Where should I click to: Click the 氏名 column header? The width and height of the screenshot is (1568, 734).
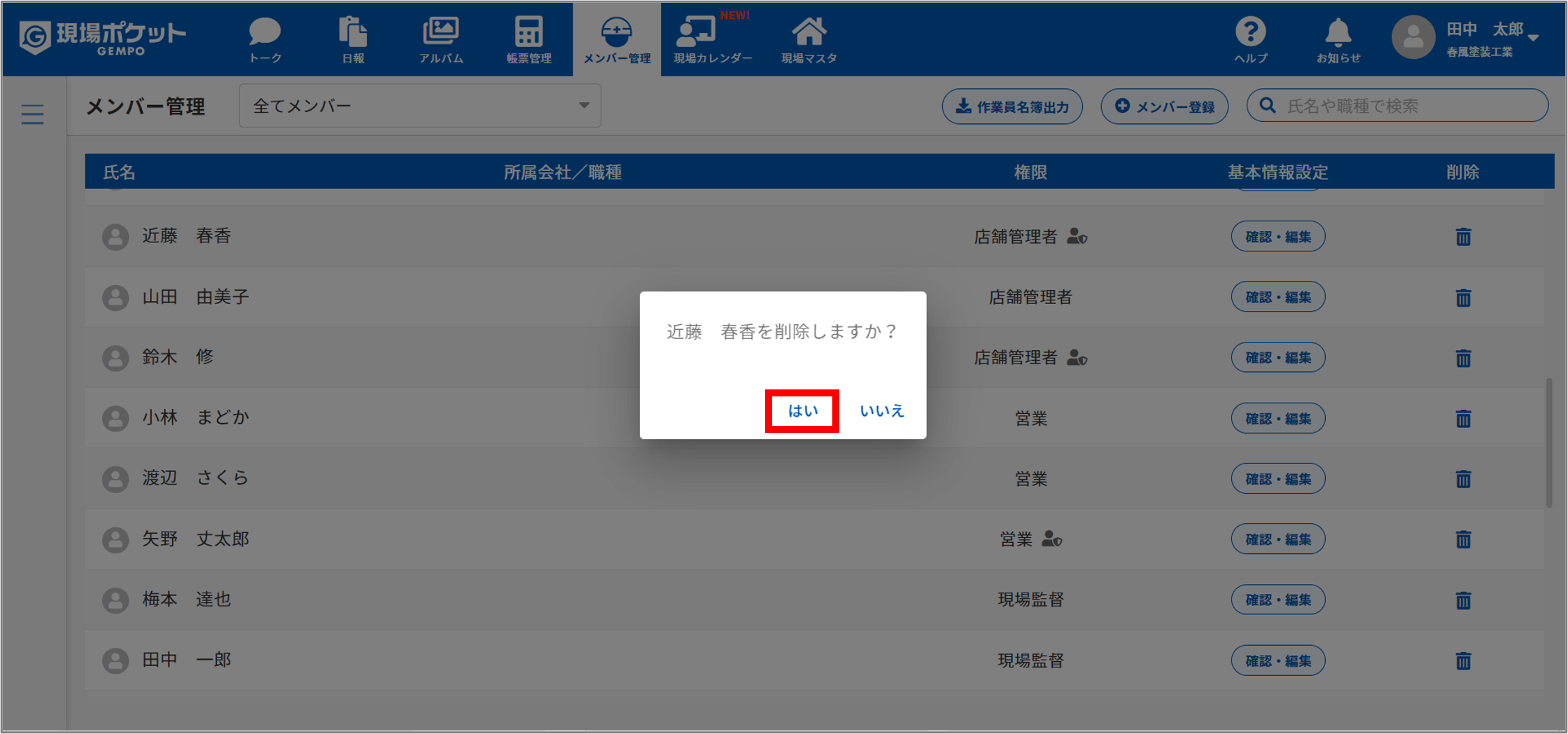tap(119, 172)
